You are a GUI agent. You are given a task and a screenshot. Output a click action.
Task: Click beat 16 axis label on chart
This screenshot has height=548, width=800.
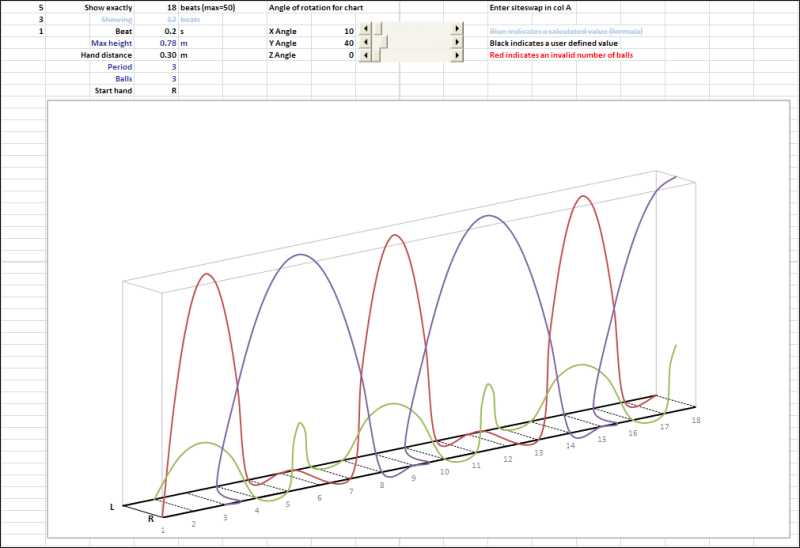pyautogui.click(x=633, y=433)
